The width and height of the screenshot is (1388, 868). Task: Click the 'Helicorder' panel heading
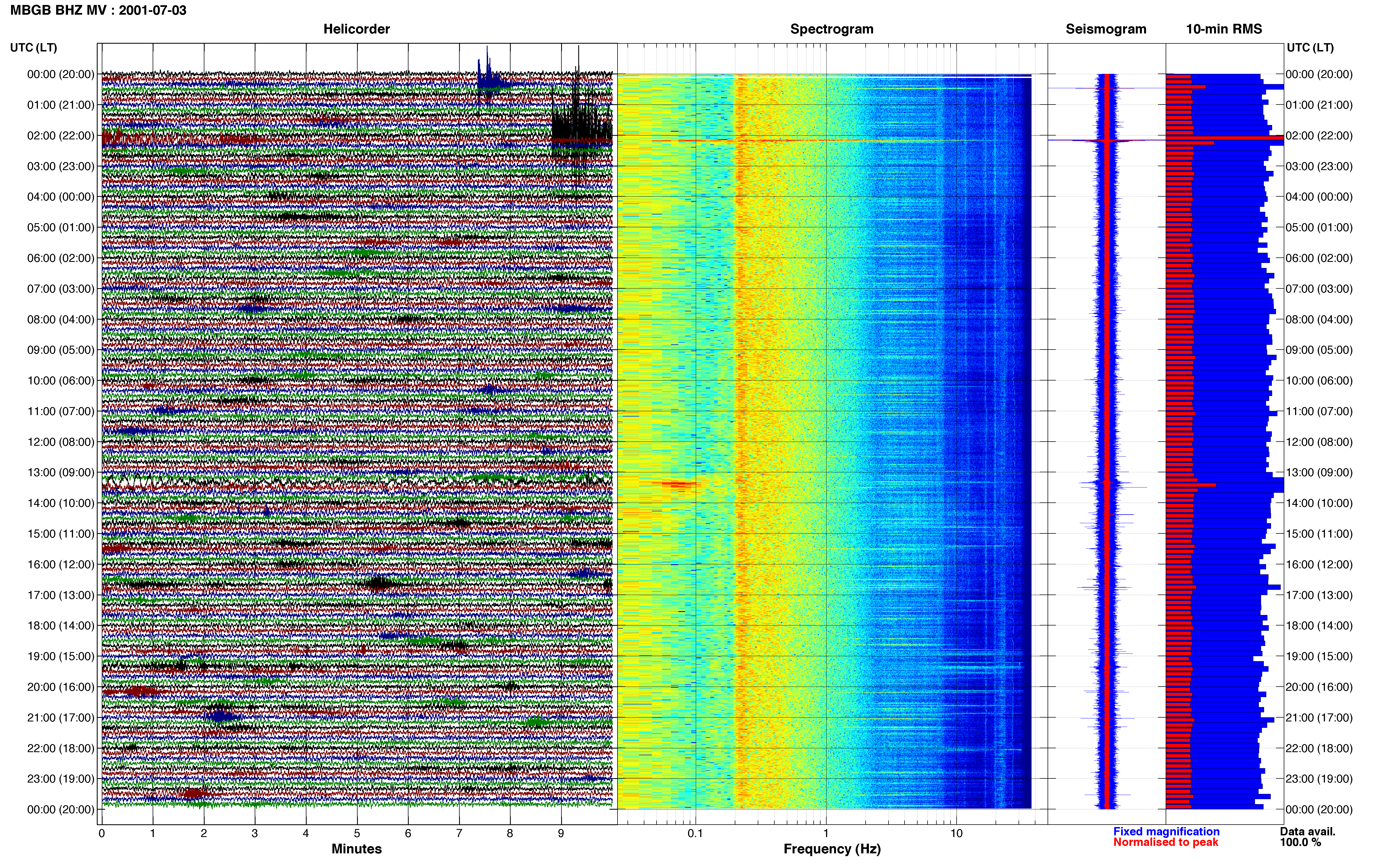click(x=356, y=29)
